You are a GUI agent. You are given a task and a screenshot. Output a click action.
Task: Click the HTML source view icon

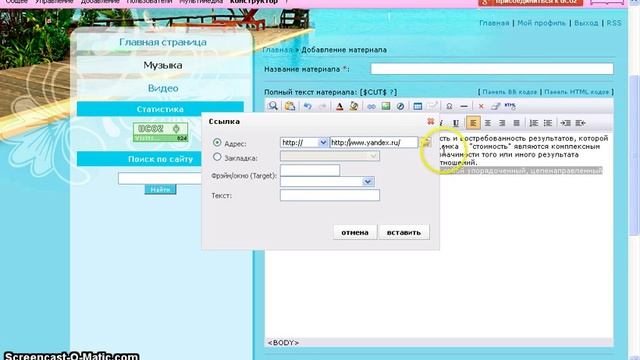[x=510, y=106]
